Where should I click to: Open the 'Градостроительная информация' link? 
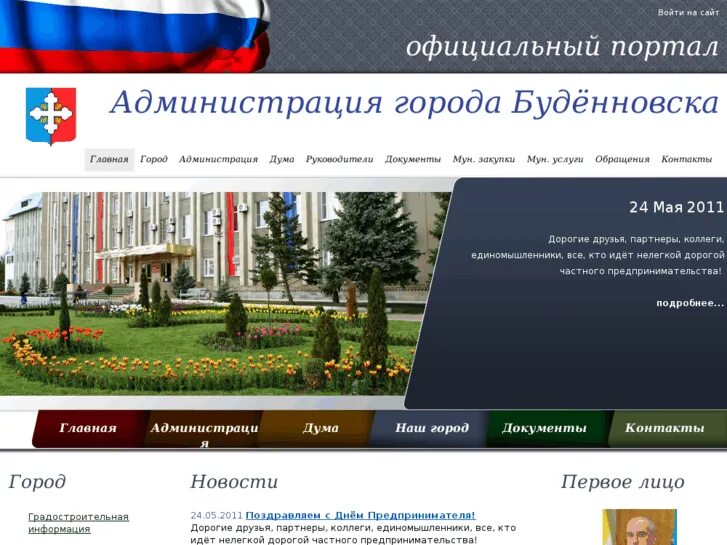[78, 523]
